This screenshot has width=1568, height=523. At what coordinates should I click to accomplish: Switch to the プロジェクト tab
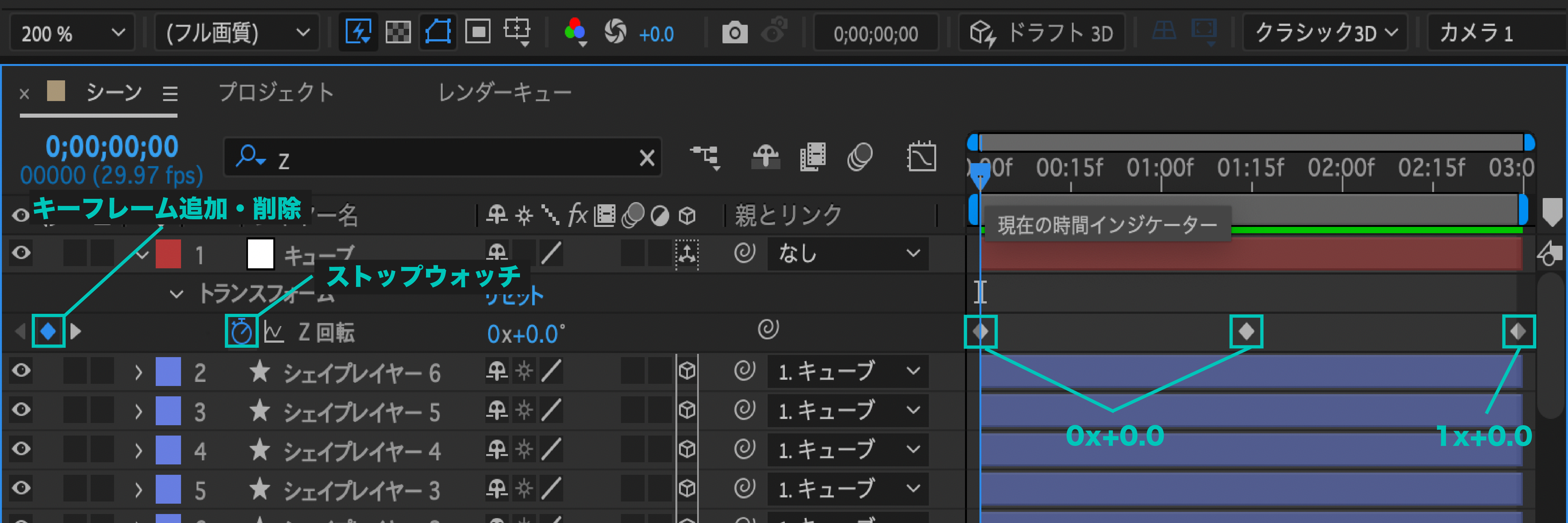(276, 93)
